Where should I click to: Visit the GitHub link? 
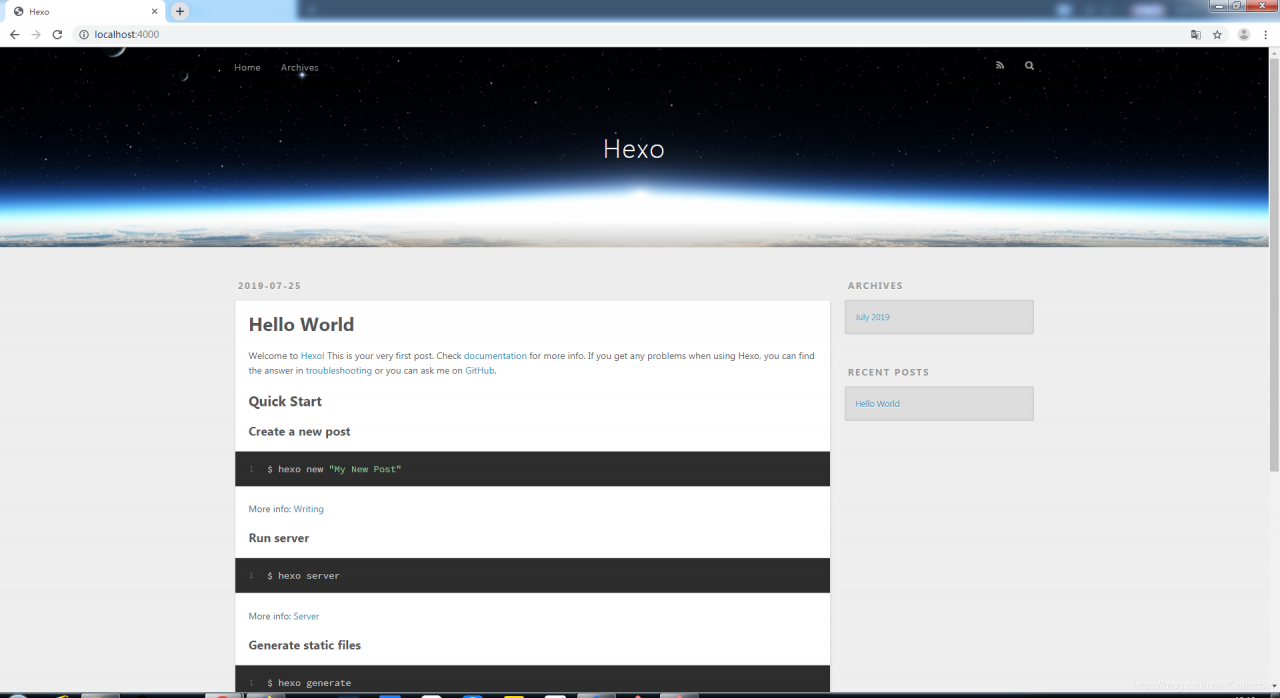(480, 371)
